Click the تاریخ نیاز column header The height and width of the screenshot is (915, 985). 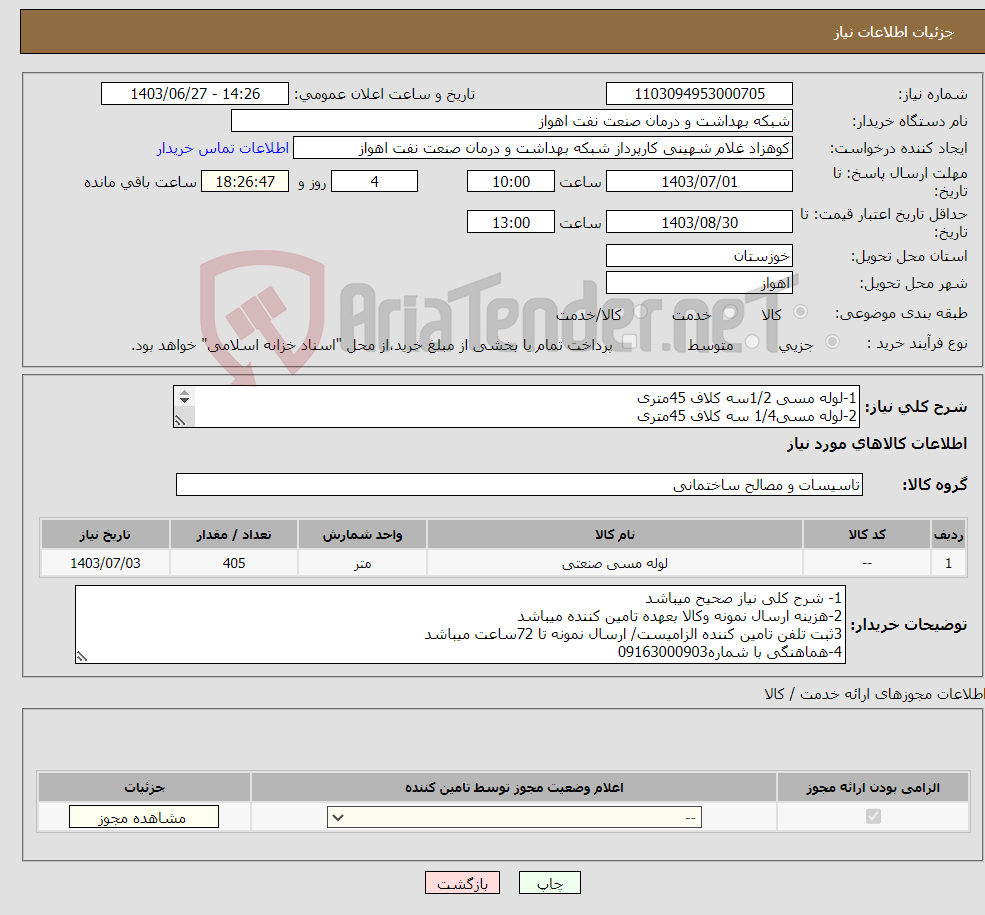[106, 534]
